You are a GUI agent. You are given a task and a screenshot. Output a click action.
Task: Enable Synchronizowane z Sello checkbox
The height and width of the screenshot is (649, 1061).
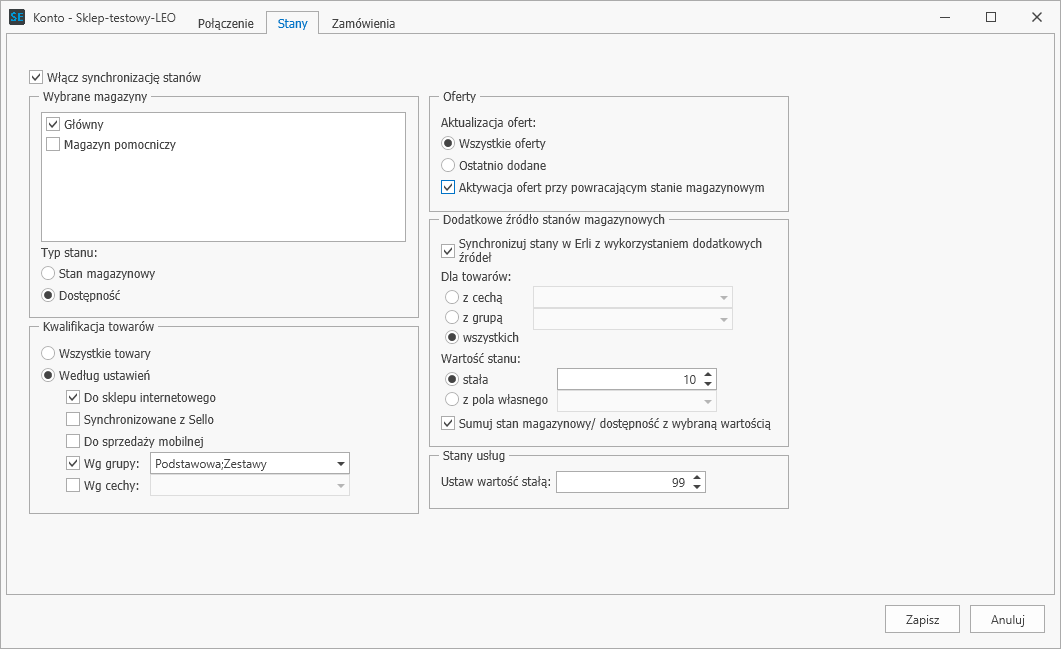(x=73, y=420)
